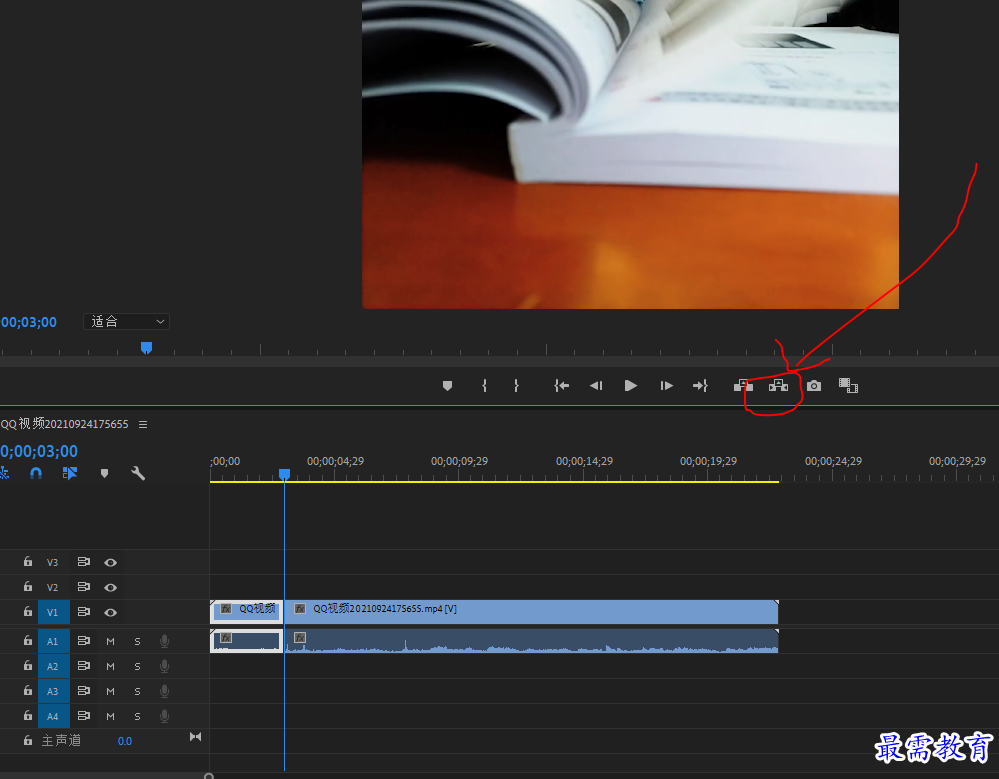The height and width of the screenshot is (779, 999).
Task: Toggle sync lock on V2
Action: [x=83, y=587]
